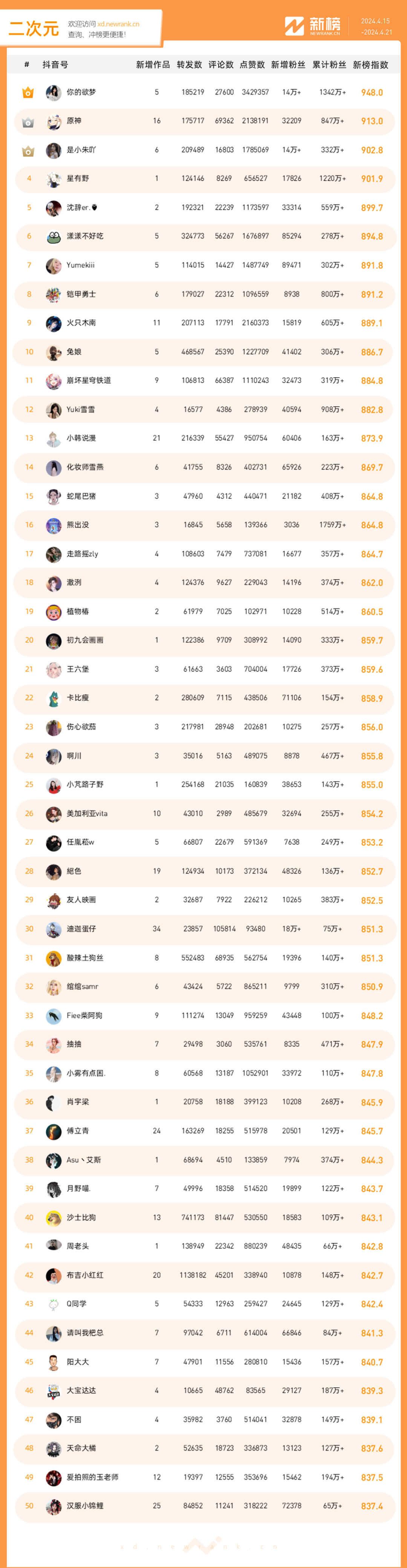The image size is (407, 1568).
Task: Click the Q同学 avatar icon
Action: click(x=54, y=1304)
